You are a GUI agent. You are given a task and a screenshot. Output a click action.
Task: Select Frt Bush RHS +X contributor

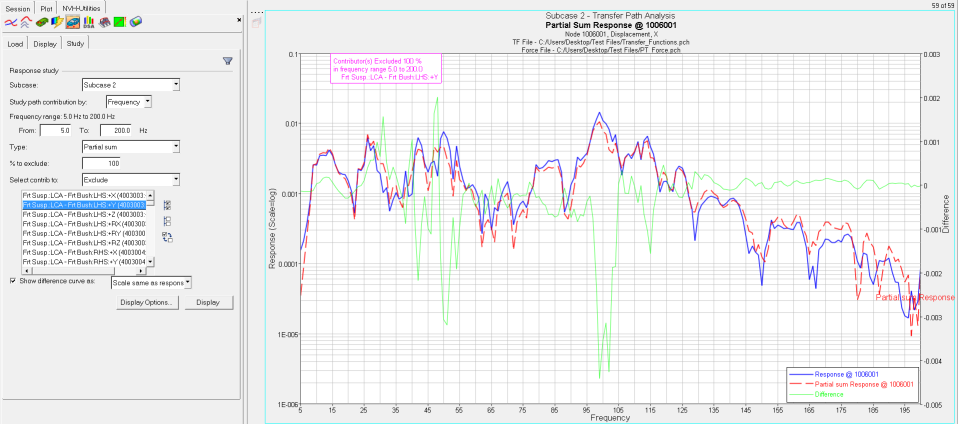[84, 252]
